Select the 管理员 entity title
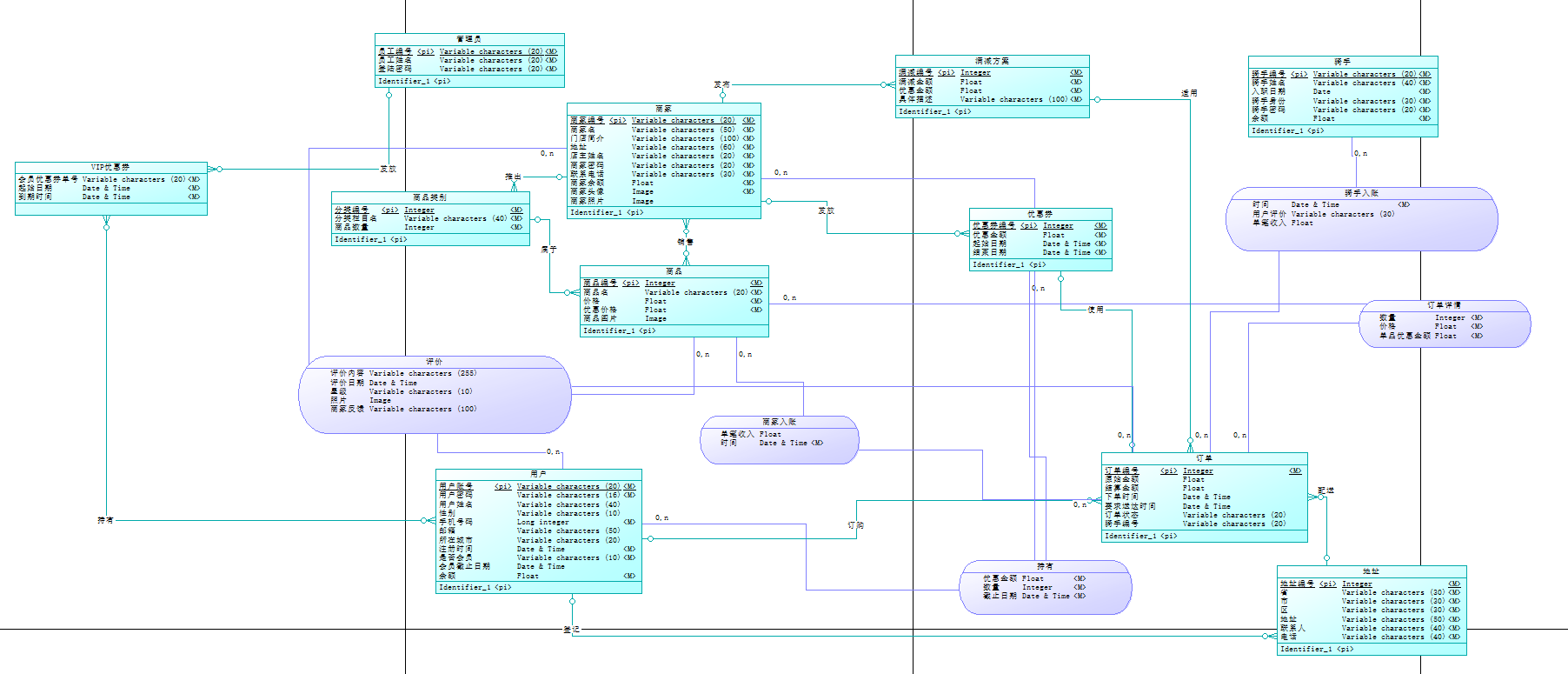Screen dimensions: 1568x674 pos(469,39)
